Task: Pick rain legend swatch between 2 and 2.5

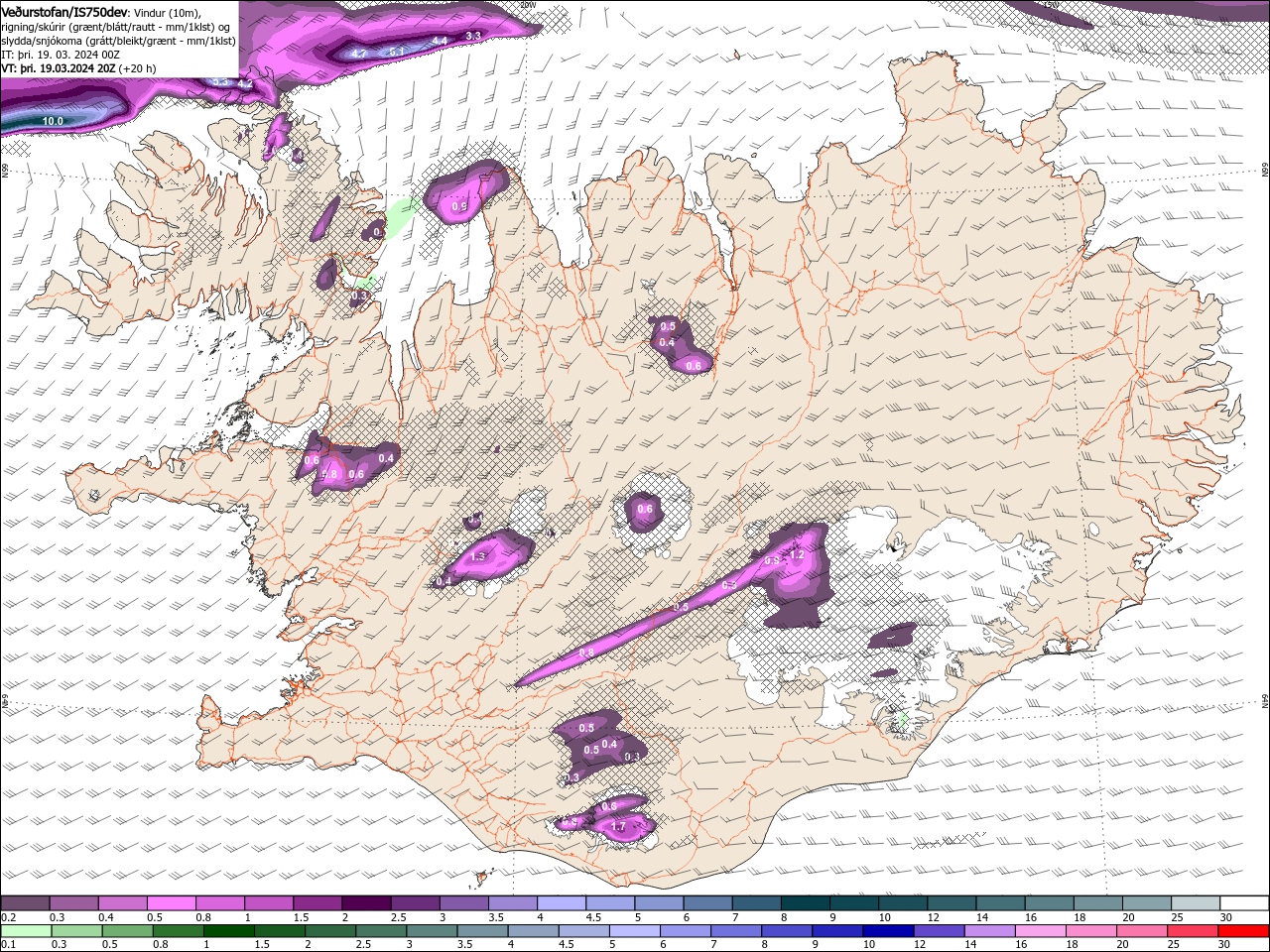Action: click(x=331, y=931)
